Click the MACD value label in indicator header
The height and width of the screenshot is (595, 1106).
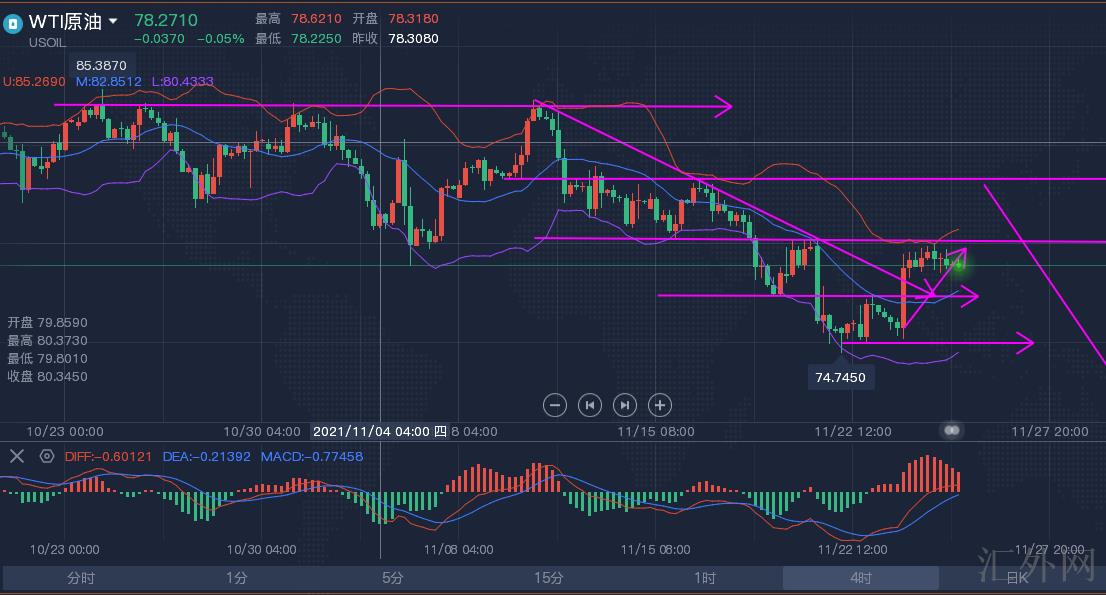click(312, 456)
